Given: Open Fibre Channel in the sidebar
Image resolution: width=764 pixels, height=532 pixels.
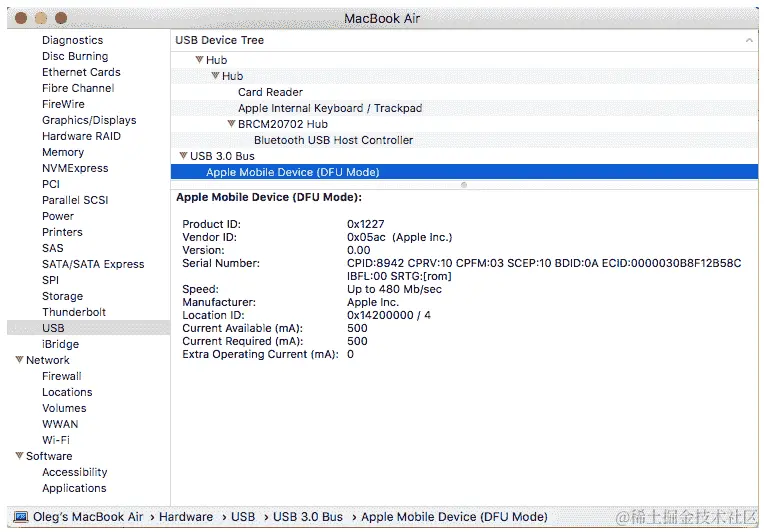Looking at the screenshot, I should click(x=78, y=88).
